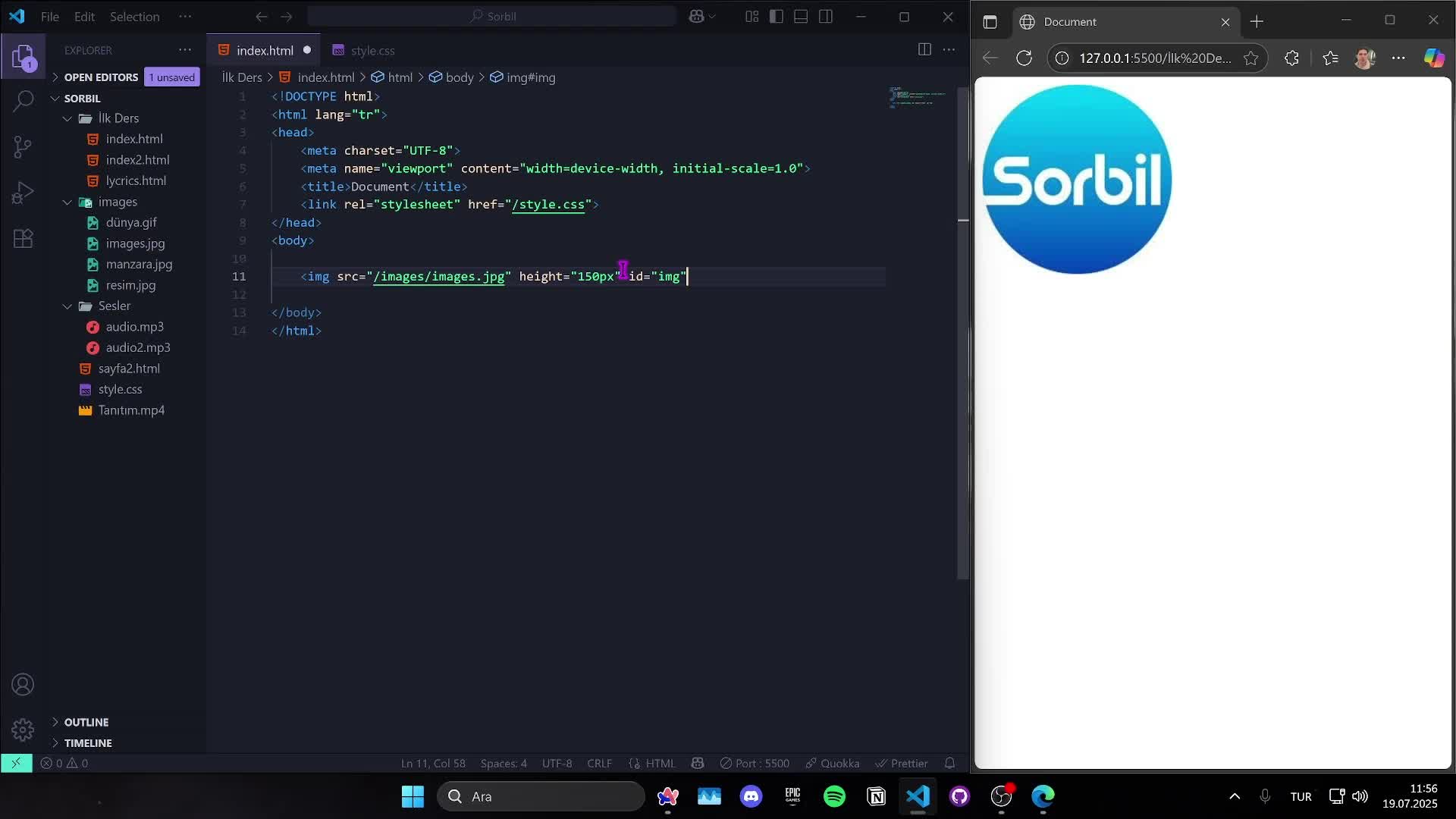The height and width of the screenshot is (819, 1456).
Task: Toggle Quokka in the status bar
Action: (832, 763)
